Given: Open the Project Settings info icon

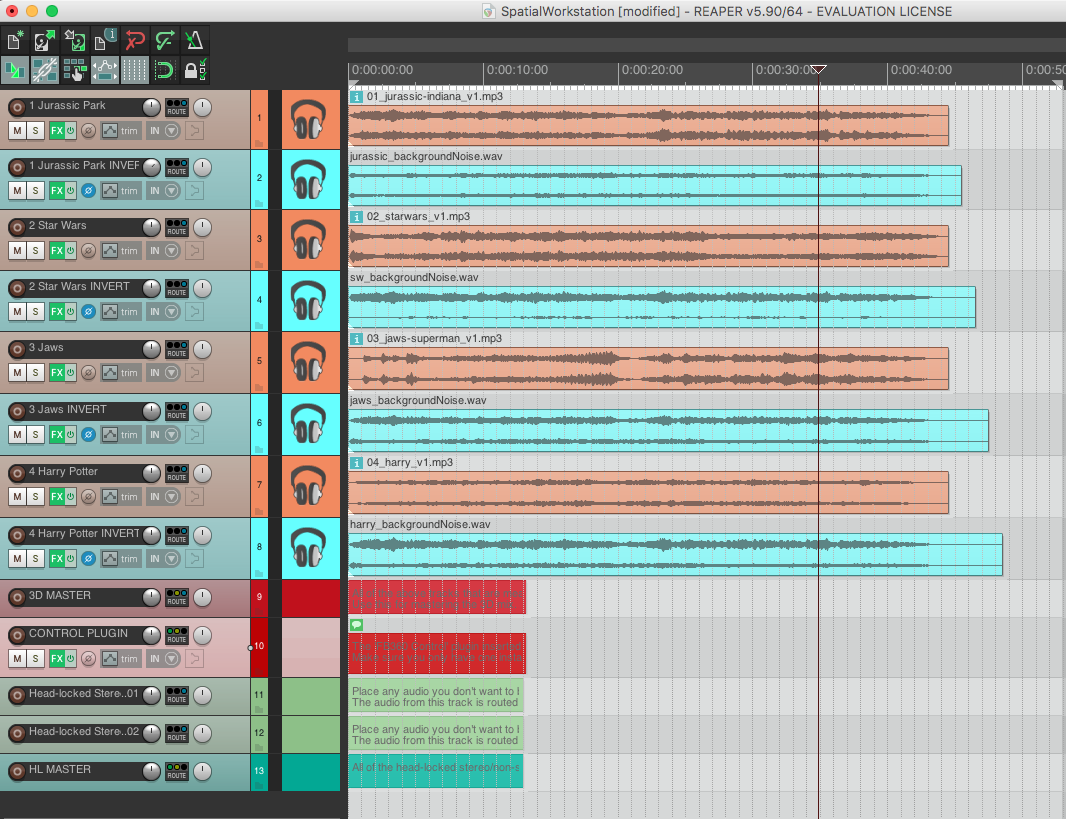Looking at the screenshot, I should 104,41.
